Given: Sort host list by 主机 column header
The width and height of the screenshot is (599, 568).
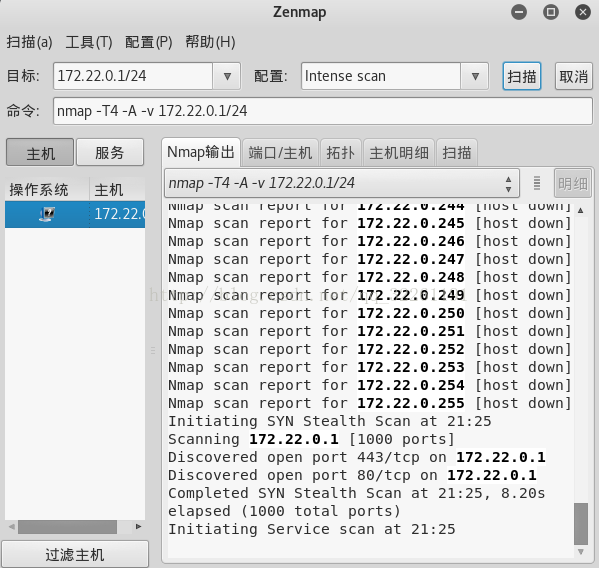Looking at the screenshot, I should click(x=117, y=189).
